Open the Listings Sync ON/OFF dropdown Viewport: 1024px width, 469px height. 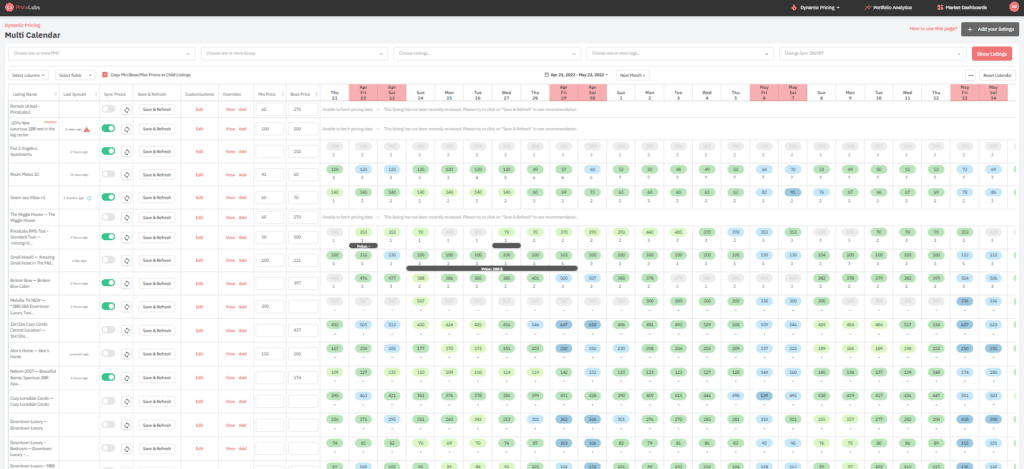[x=872, y=54]
